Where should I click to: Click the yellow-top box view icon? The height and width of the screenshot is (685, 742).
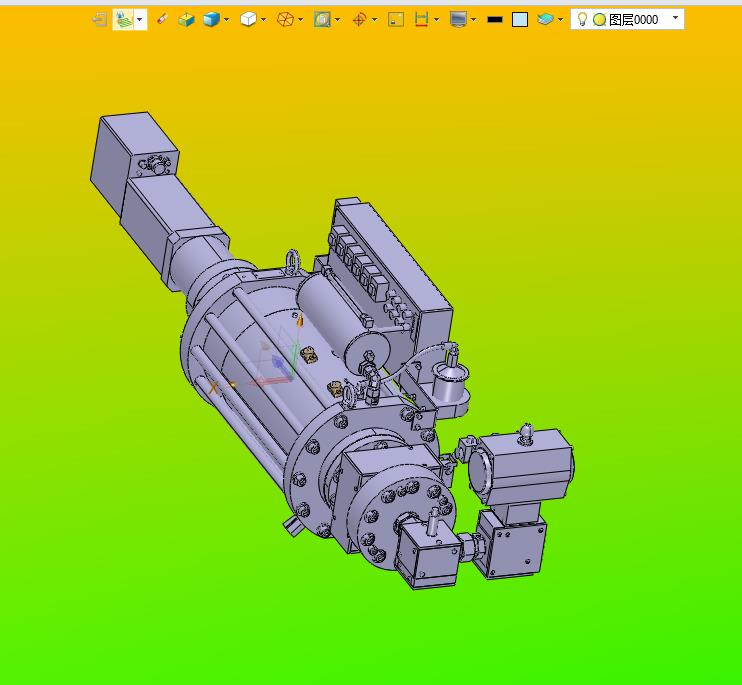pos(186,19)
